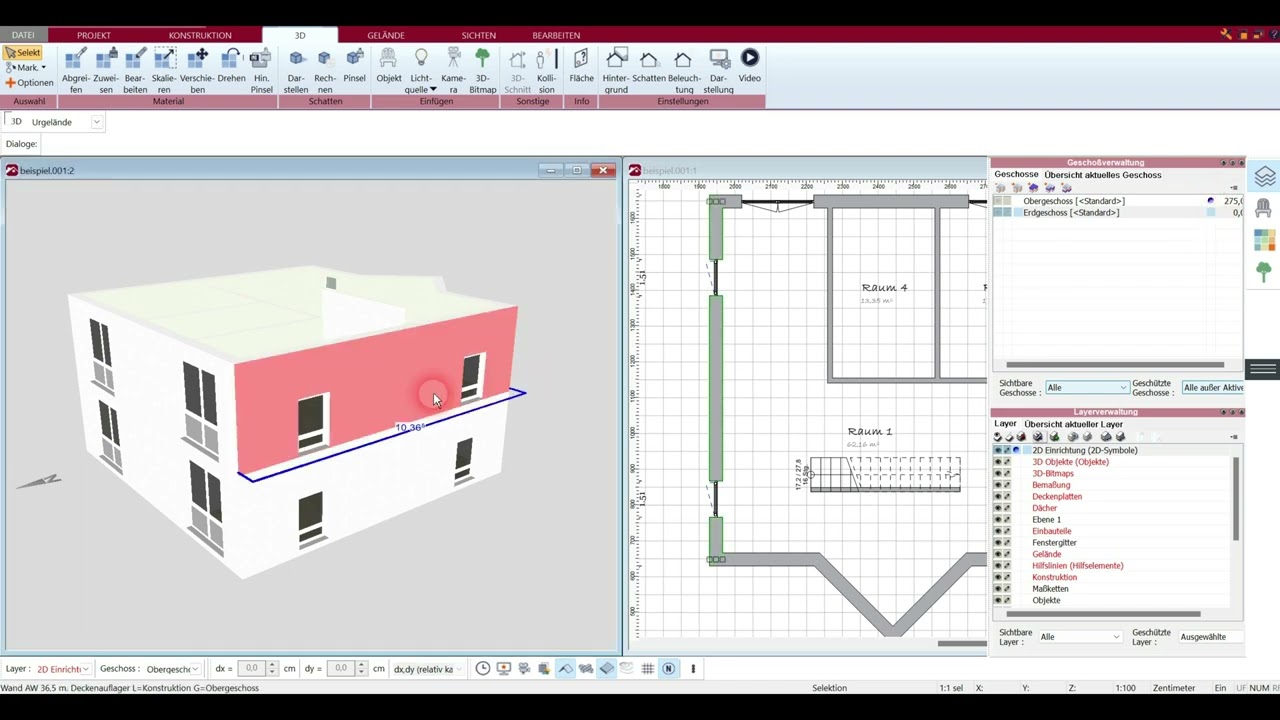
Task: Insert a Kamera
Action: click(x=453, y=70)
